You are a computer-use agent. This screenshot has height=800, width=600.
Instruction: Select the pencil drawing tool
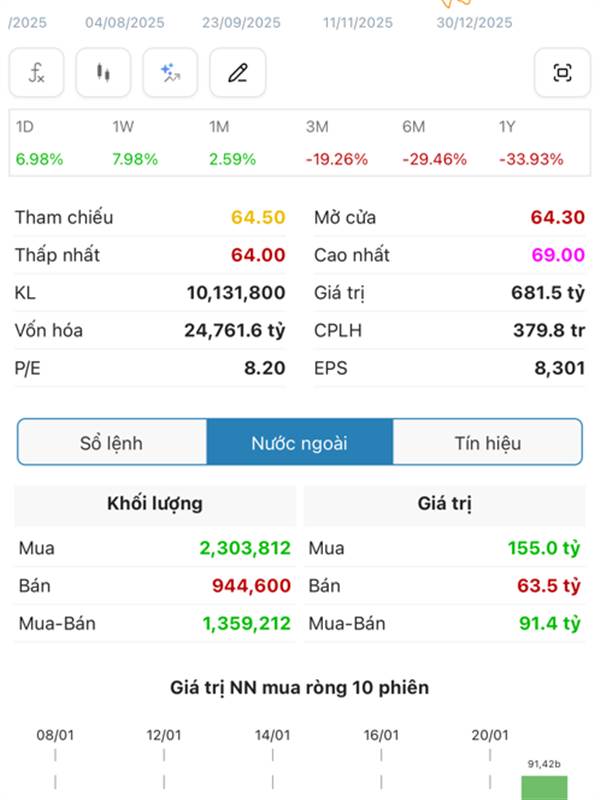point(237,73)
